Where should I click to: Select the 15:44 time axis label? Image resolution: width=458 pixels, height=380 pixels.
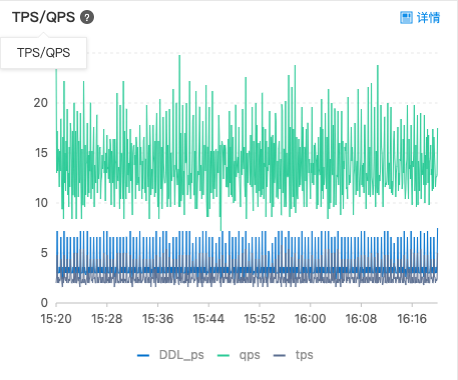209,319
